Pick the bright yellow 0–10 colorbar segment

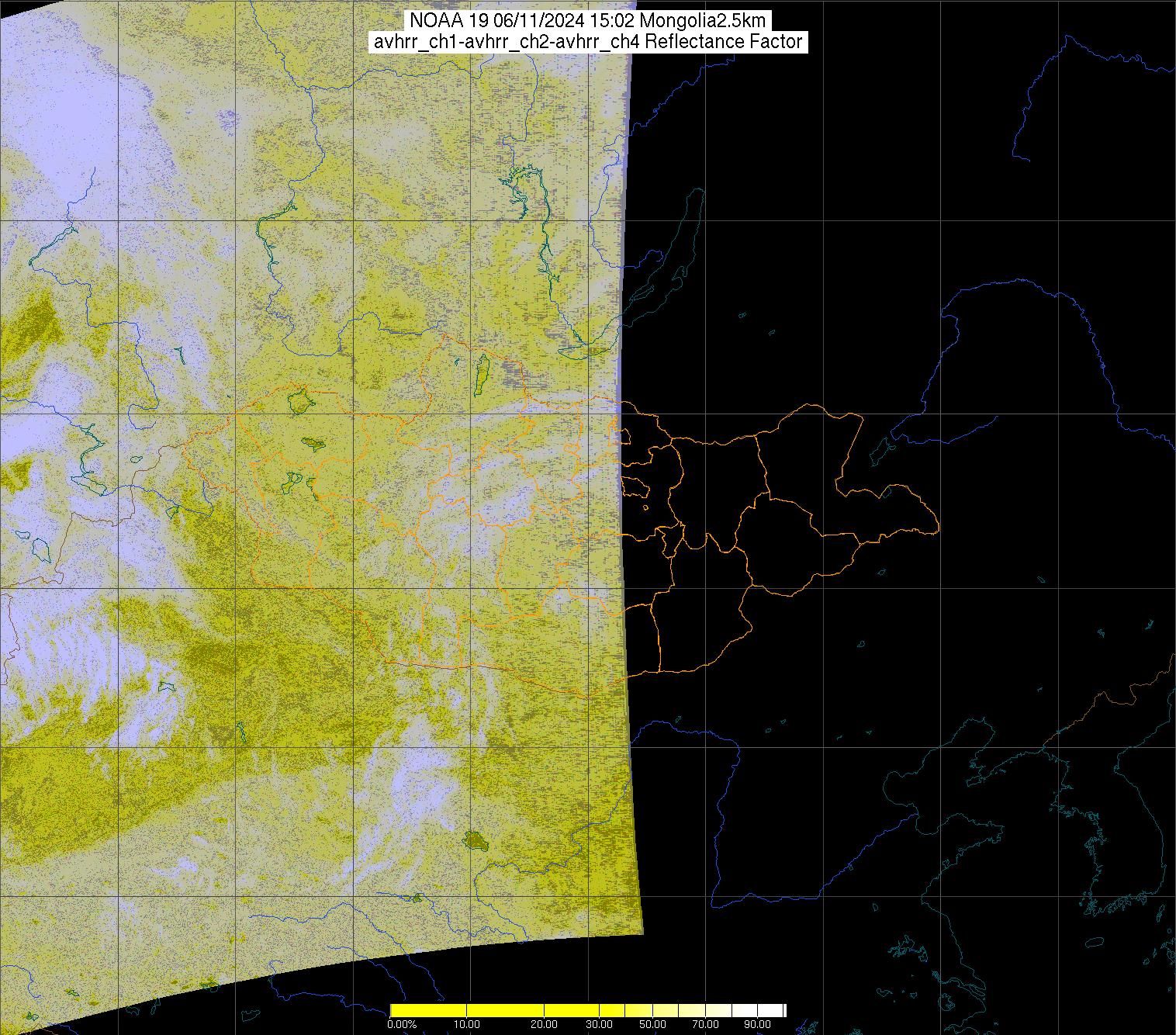427,1010
